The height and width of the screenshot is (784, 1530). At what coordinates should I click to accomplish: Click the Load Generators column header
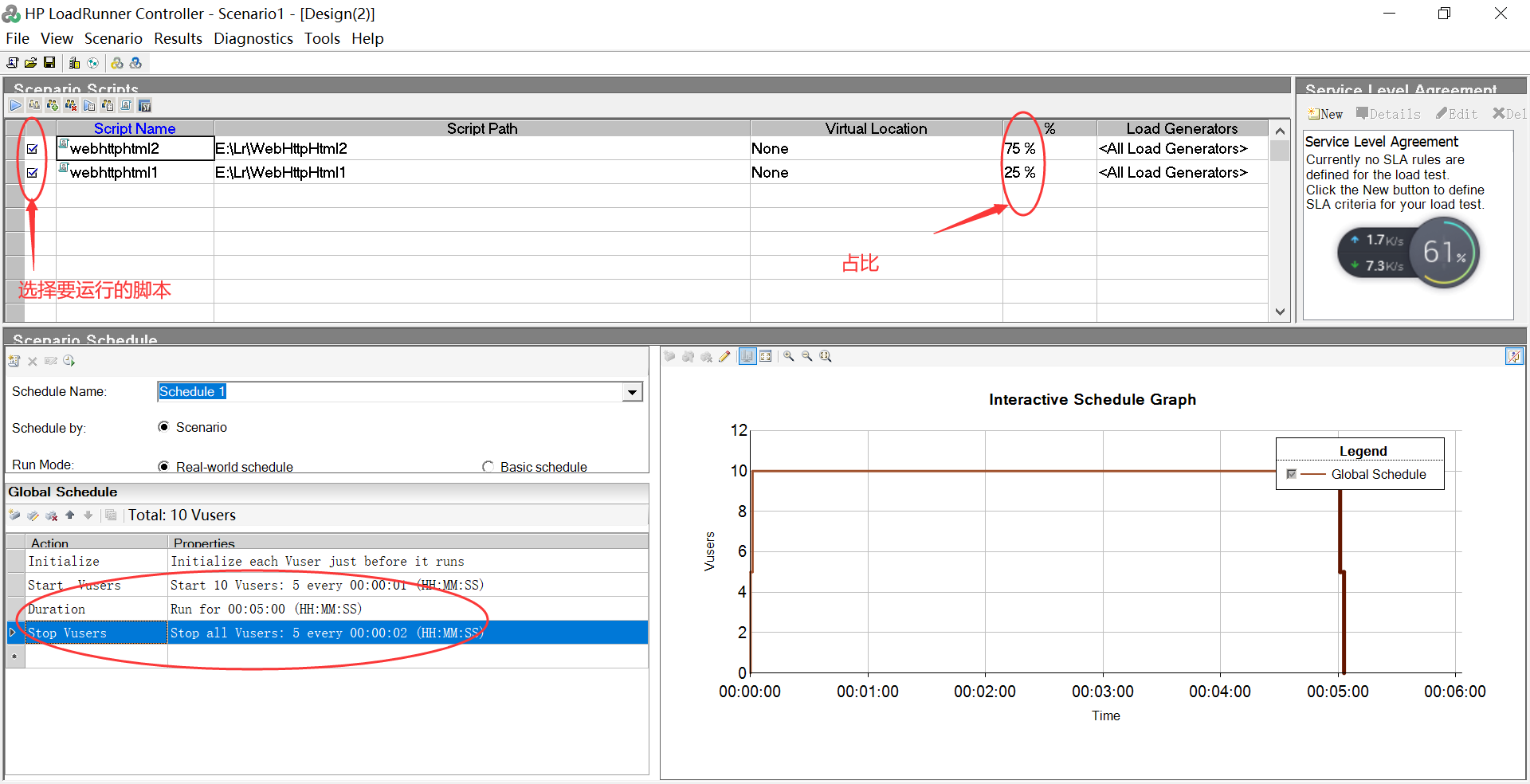[1182, 128]
